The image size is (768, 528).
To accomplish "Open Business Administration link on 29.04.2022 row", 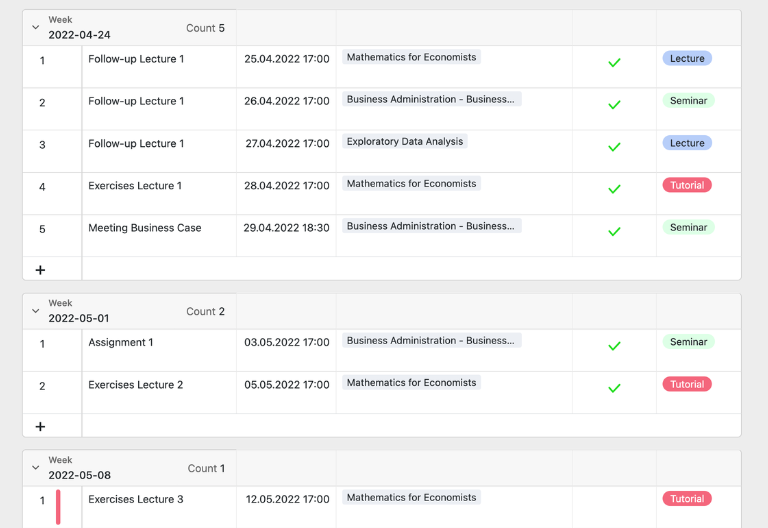I will (x=431, y=226).
